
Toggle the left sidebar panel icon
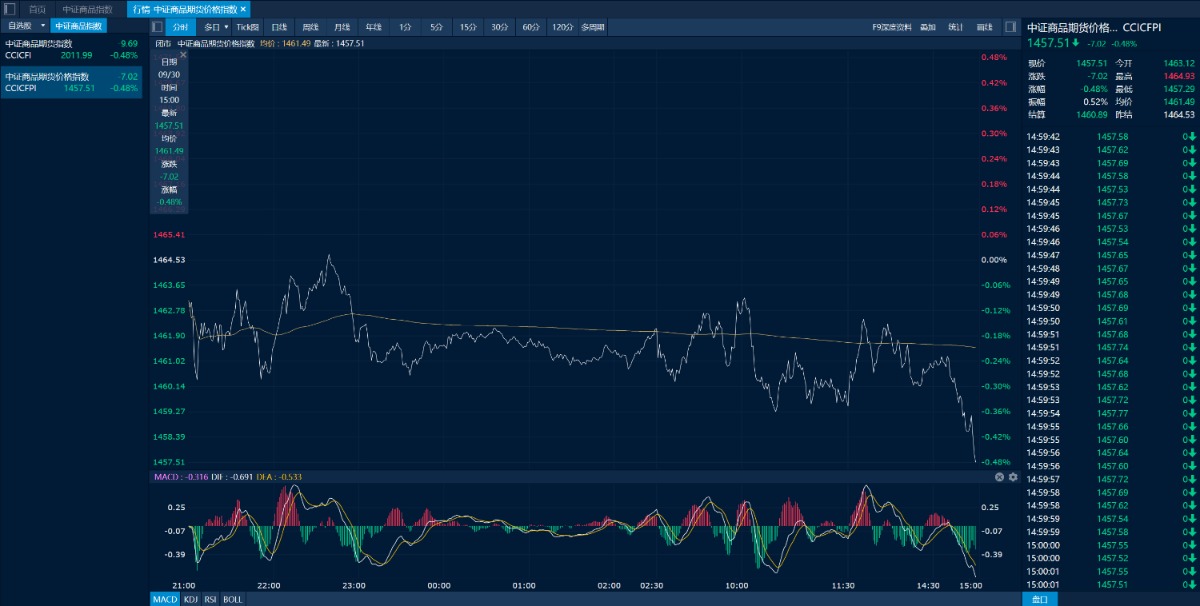(x=159, y=26)
